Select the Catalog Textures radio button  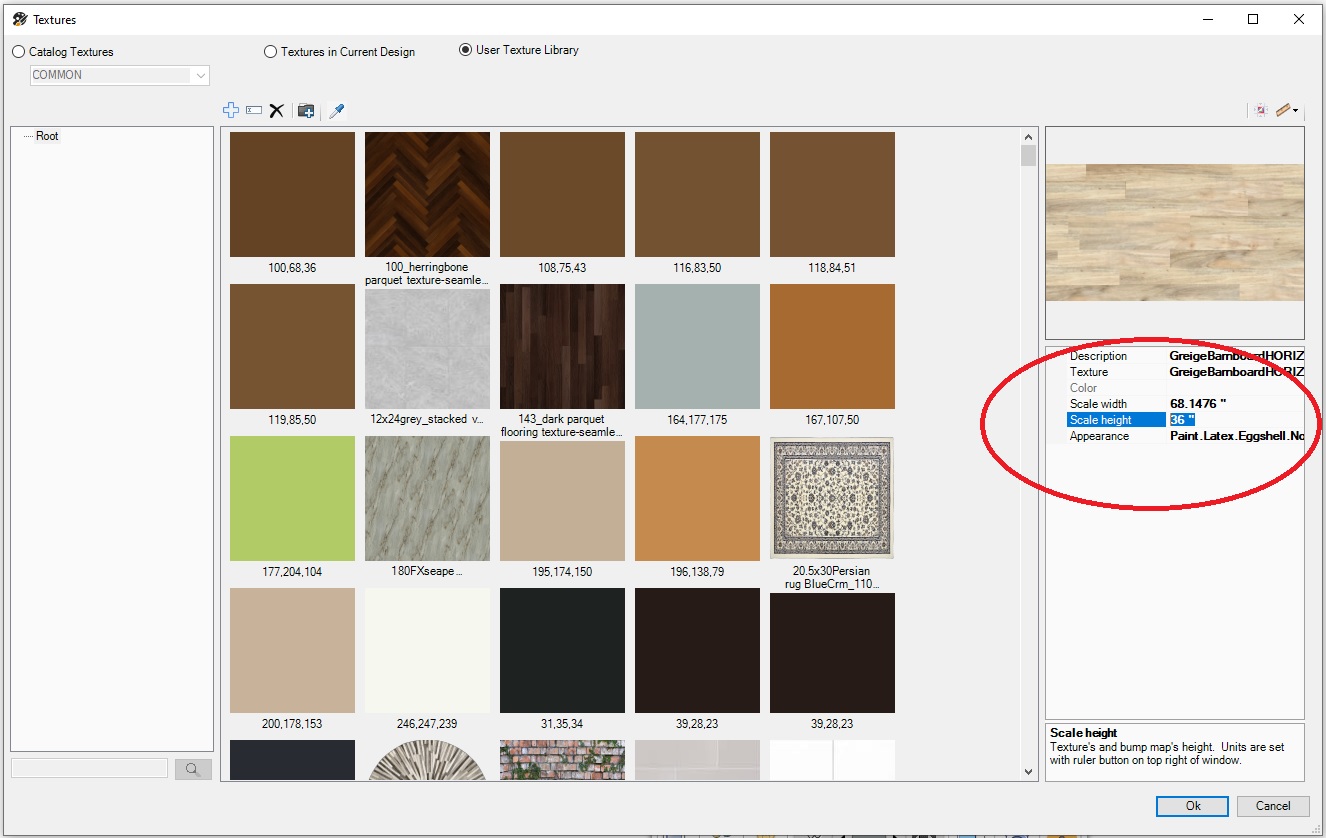pyautogui.click(x=18, y=52)
